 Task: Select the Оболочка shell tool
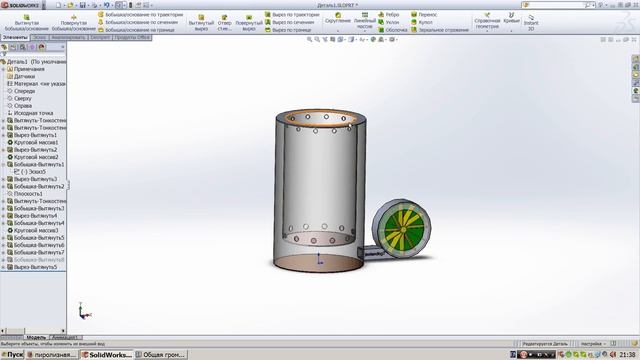[393, 30]
